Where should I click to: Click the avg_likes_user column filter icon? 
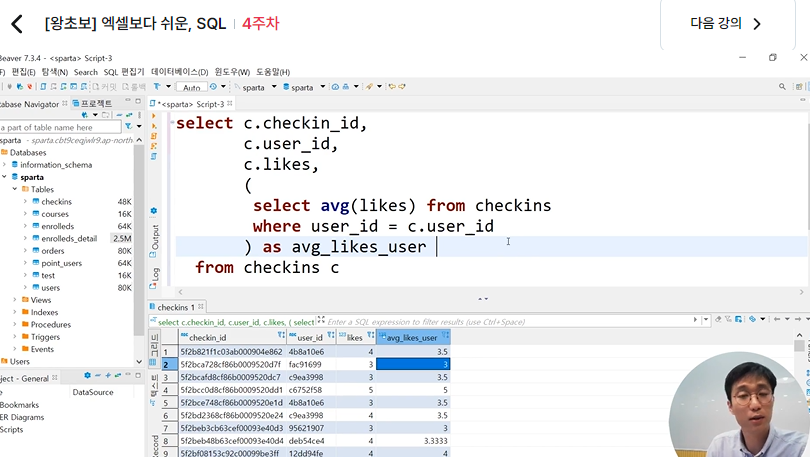tap(445, 336)
